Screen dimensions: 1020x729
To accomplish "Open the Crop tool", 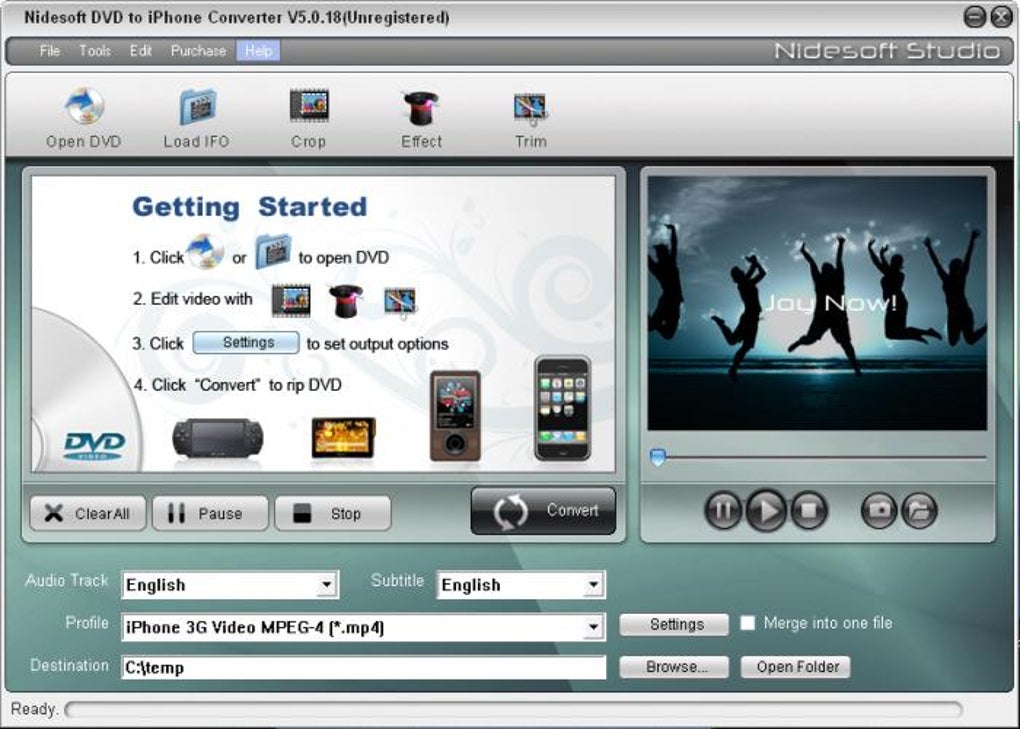I will coord(308,118).
